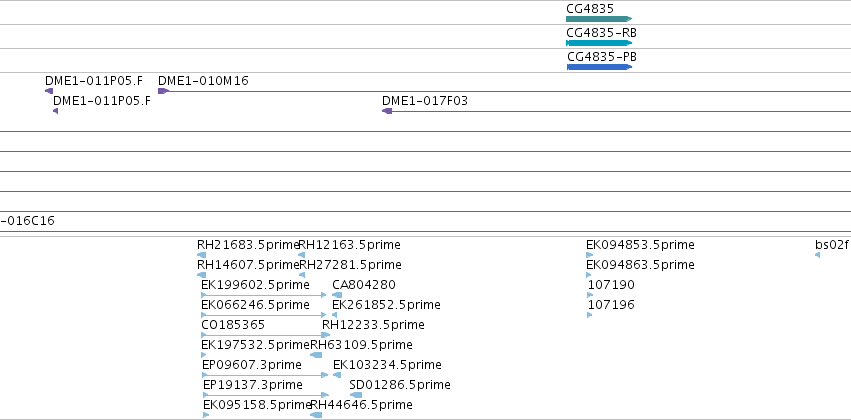Open the RH27281.5prime EST label

pos(351,265)
